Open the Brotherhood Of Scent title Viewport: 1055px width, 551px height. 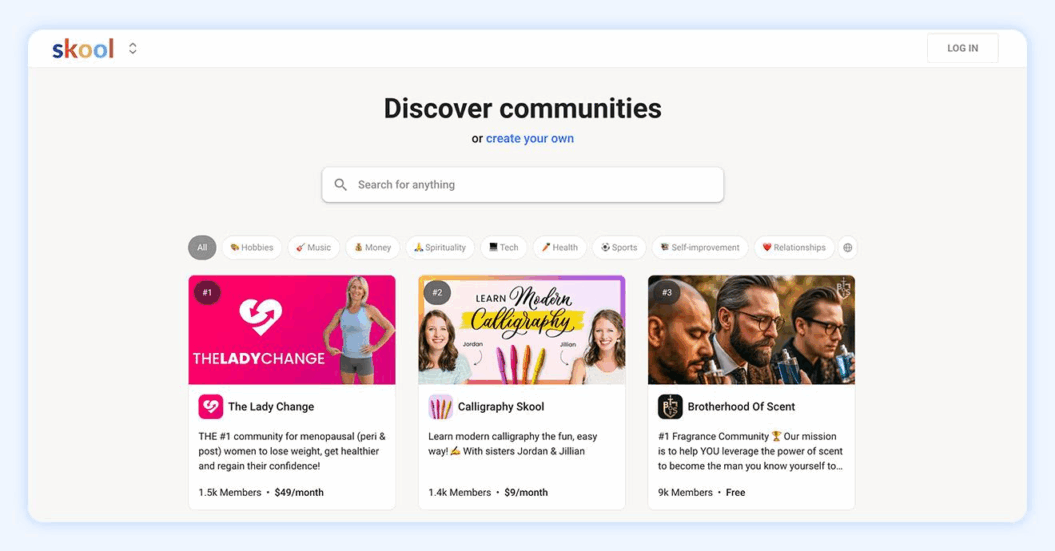pyautogui.click(x=741, y=406)
